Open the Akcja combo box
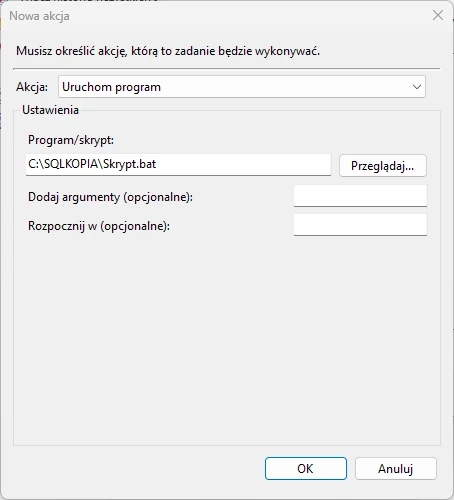Viewport: 454px width, 500px height. click(242, 87)
